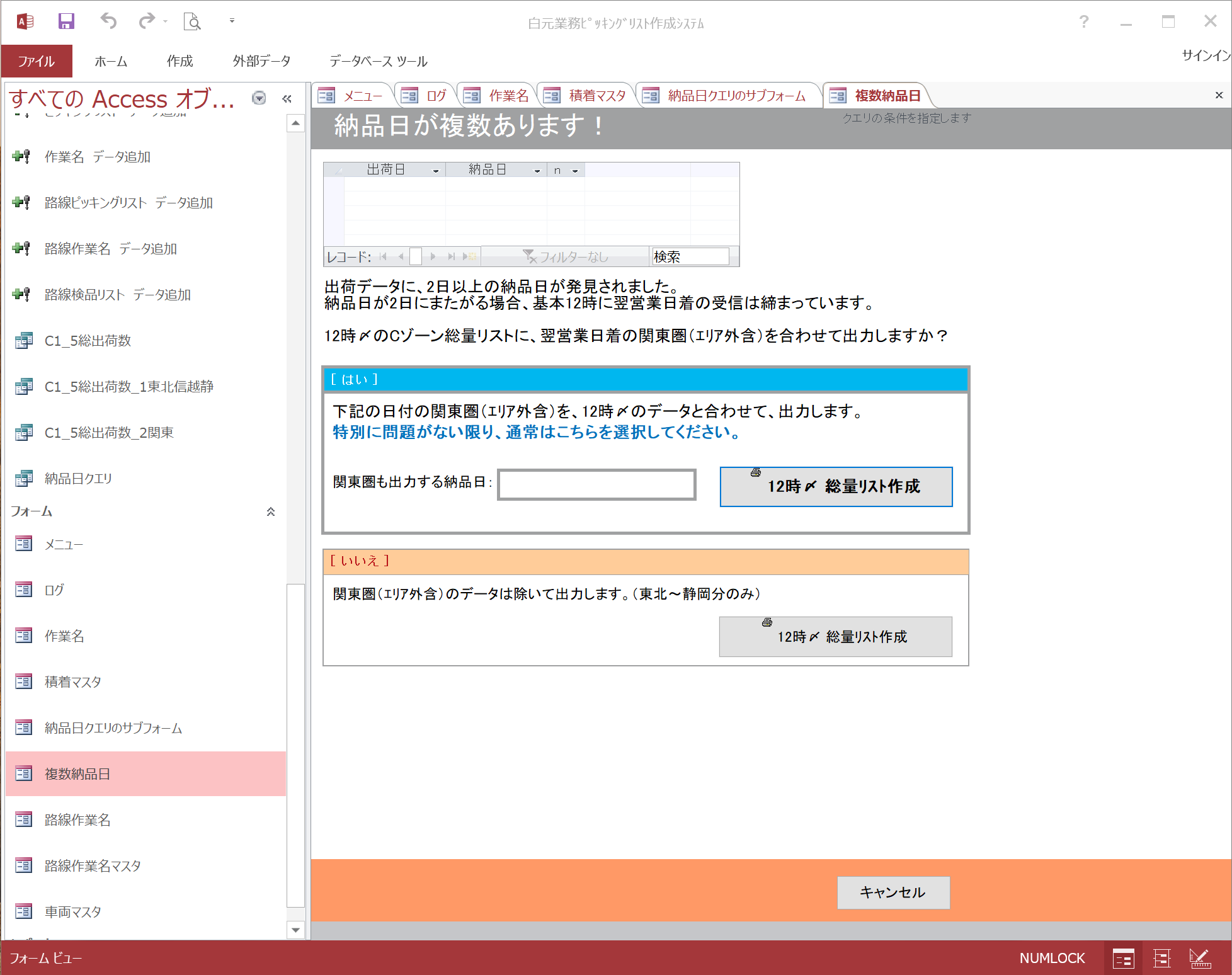This screenshot has height=975, width=1232.
Task: Open the 出荷日 column dropdown arrow
Action: [x=435, y=170]
